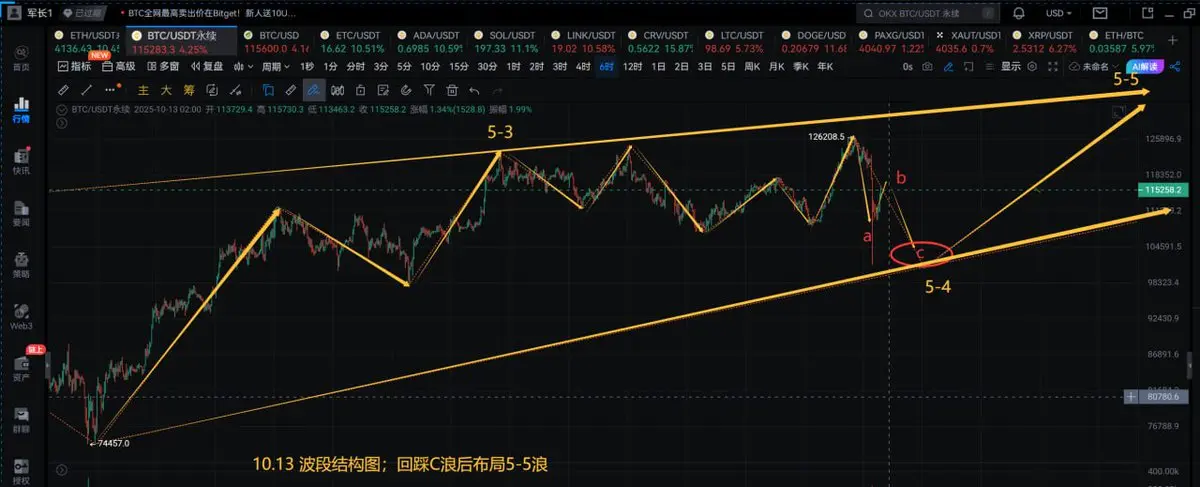Add a new symbol tab with plus
This screenshot has height=487, width=1200.
point(1173,40)
